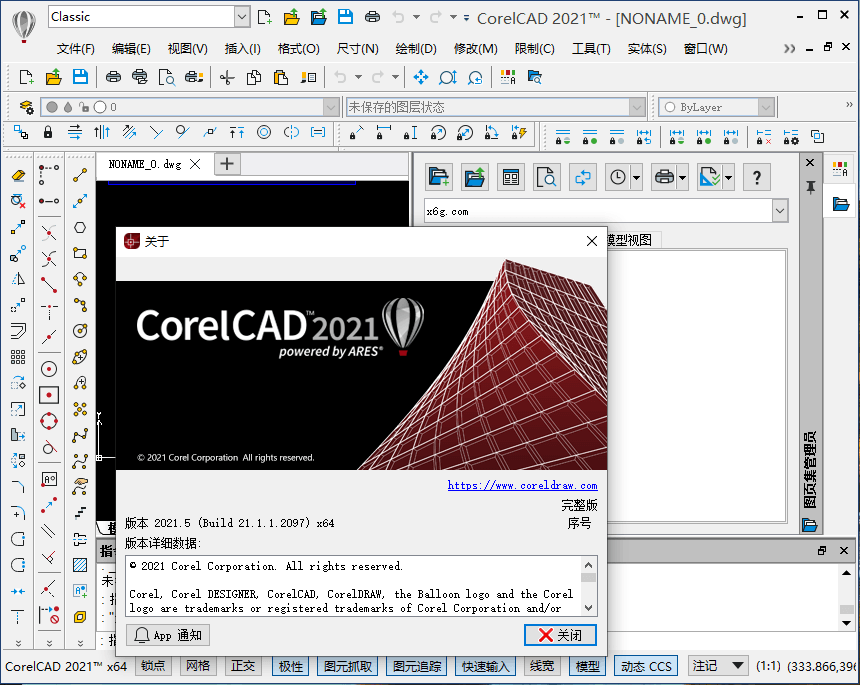Click the Erase tool in modify toolbar
The height and width of the screenshot is (685, 860).
18,175
